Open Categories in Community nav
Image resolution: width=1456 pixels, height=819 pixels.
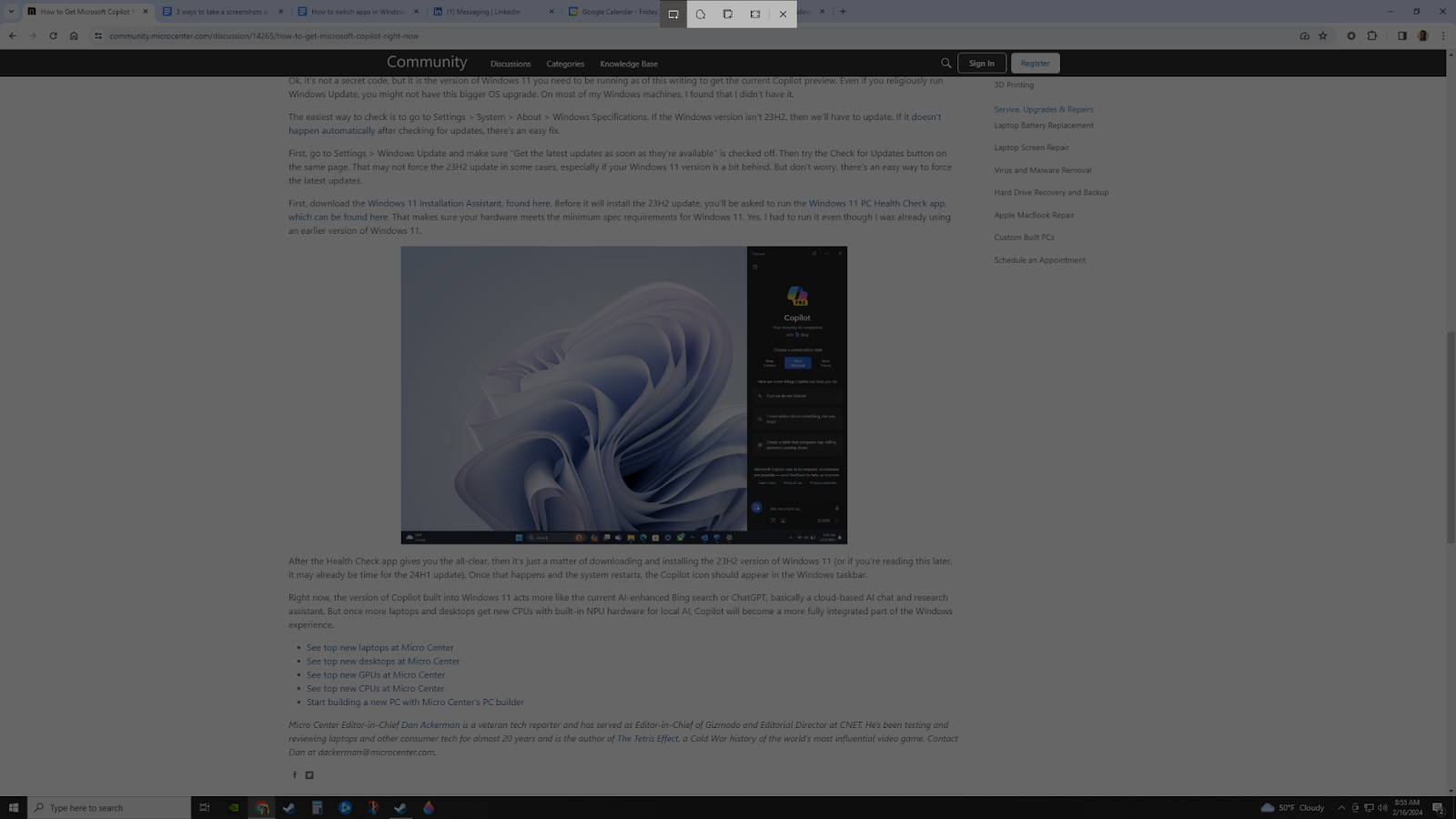click(565, 64)
